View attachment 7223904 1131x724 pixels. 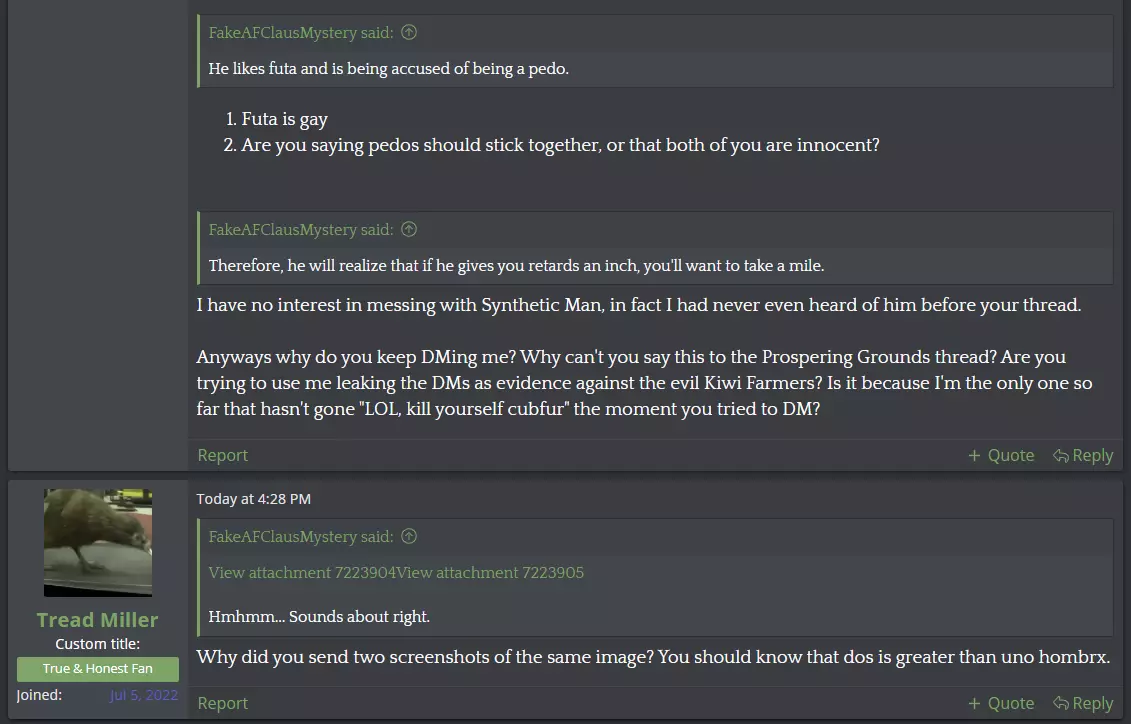(302, 573)
